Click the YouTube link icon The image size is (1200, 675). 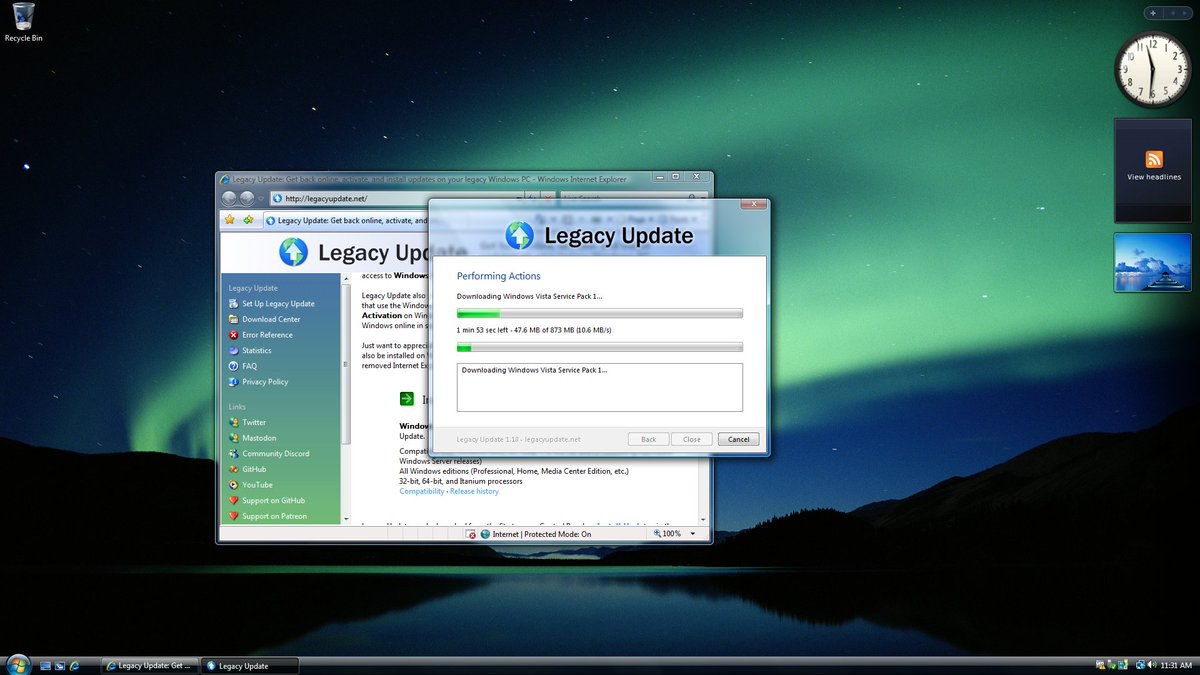tap(234, 485)
